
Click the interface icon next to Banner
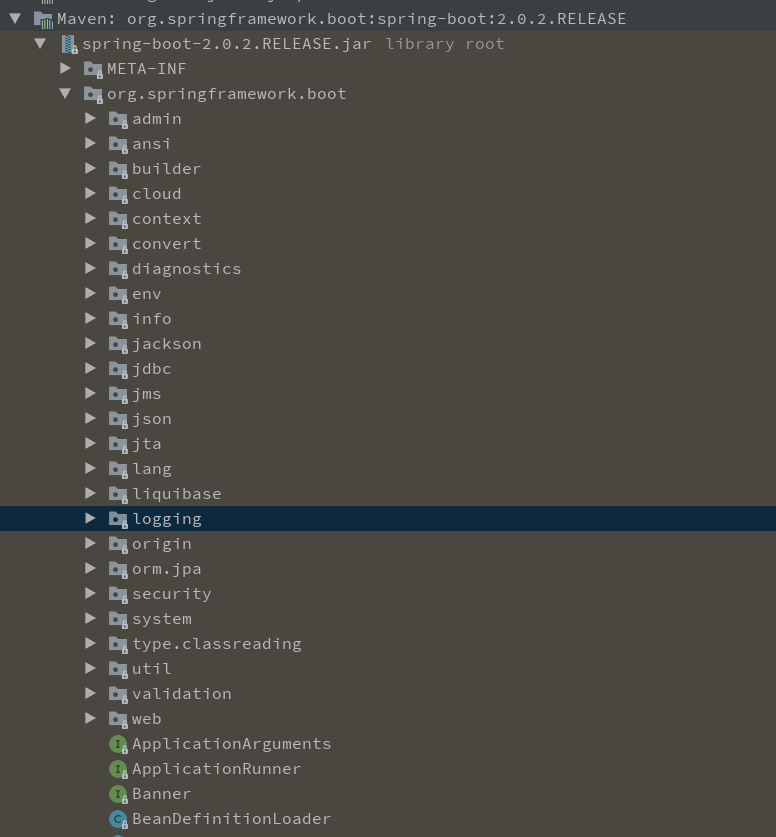[x=118, y=793]
